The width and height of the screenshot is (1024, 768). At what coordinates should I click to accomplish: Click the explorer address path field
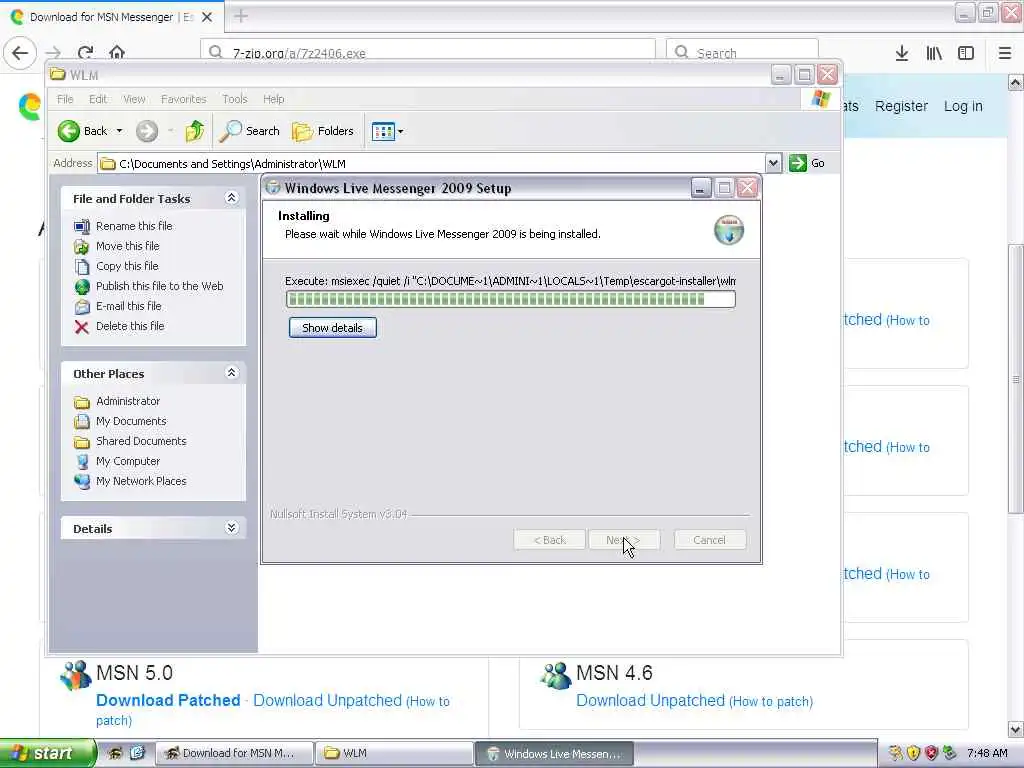tap(432, 163)
